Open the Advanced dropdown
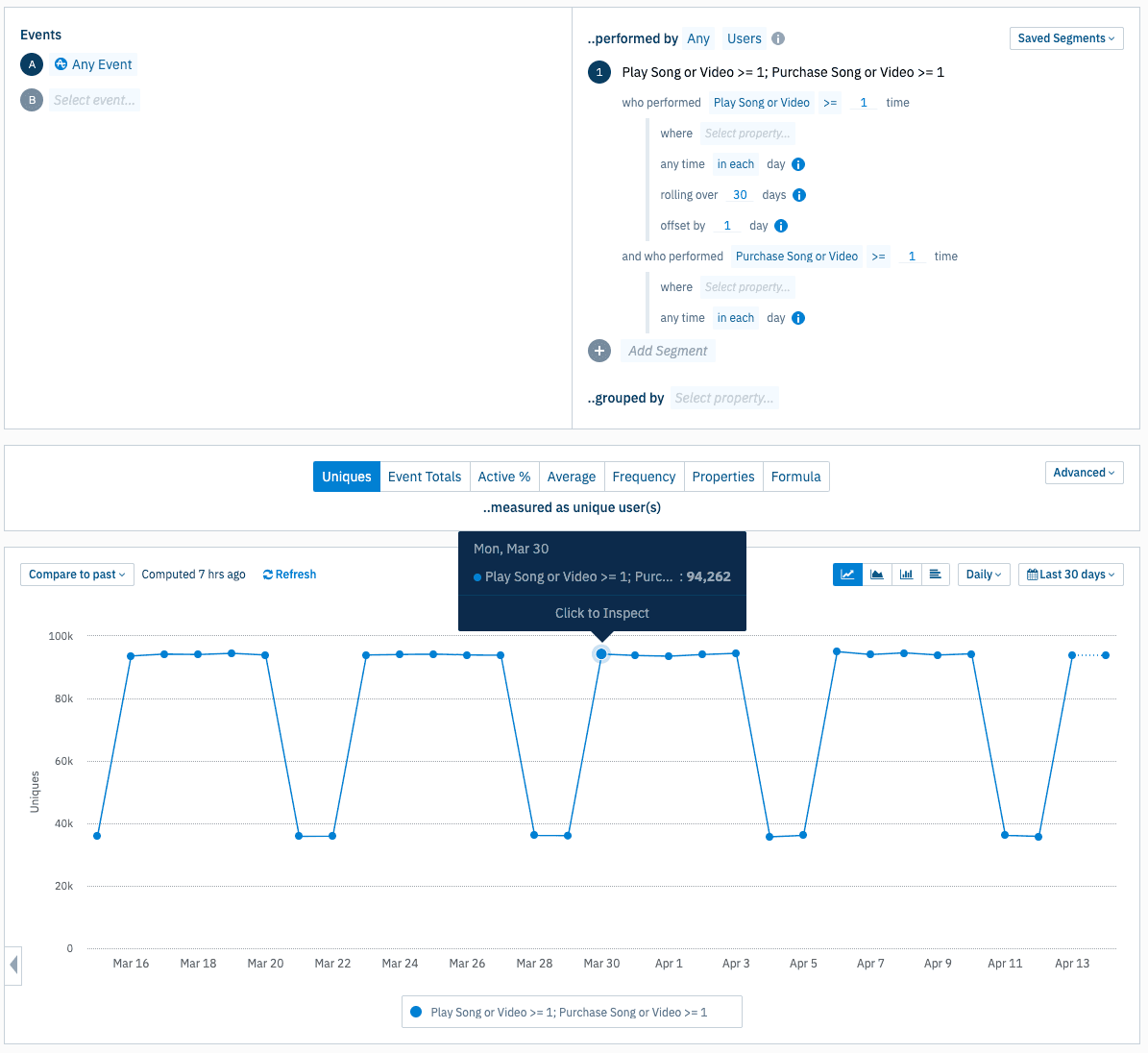 click(1084, 473)
